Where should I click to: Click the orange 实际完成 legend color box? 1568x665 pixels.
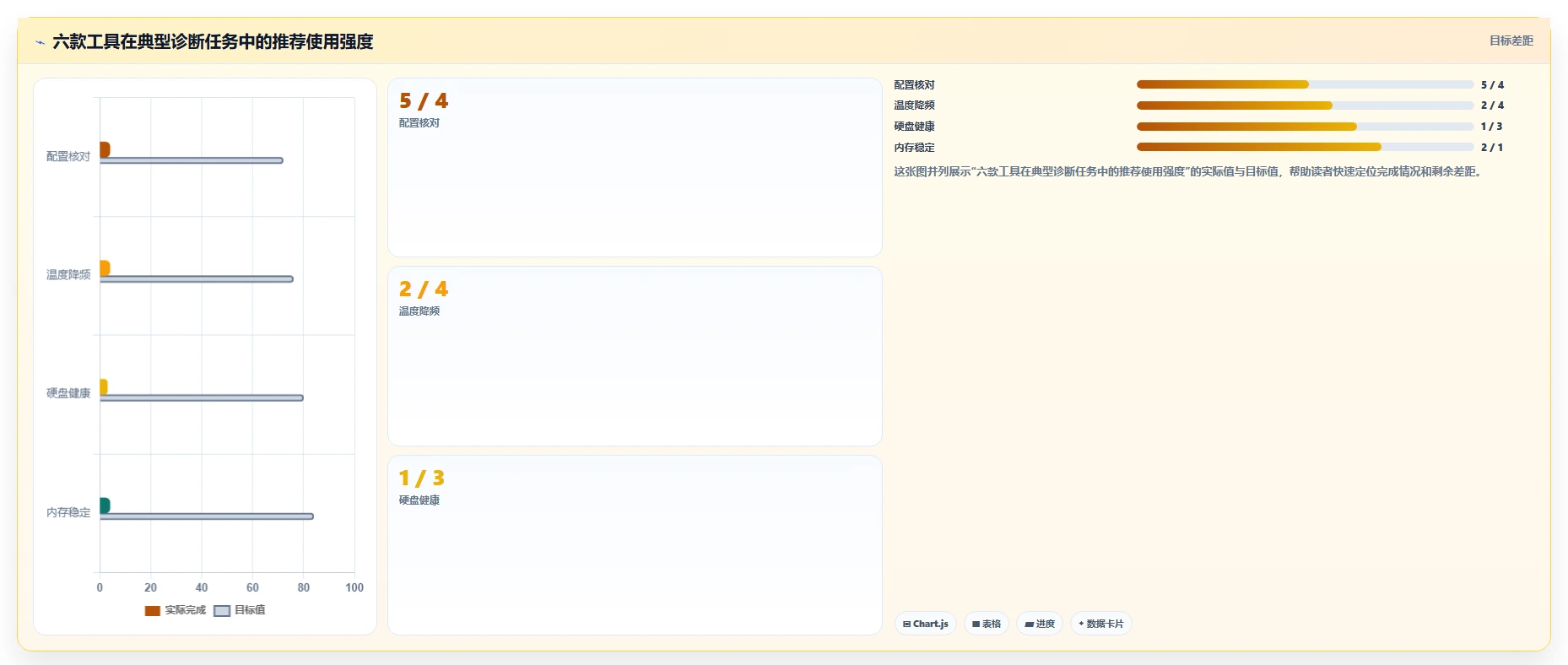[152, 611]
